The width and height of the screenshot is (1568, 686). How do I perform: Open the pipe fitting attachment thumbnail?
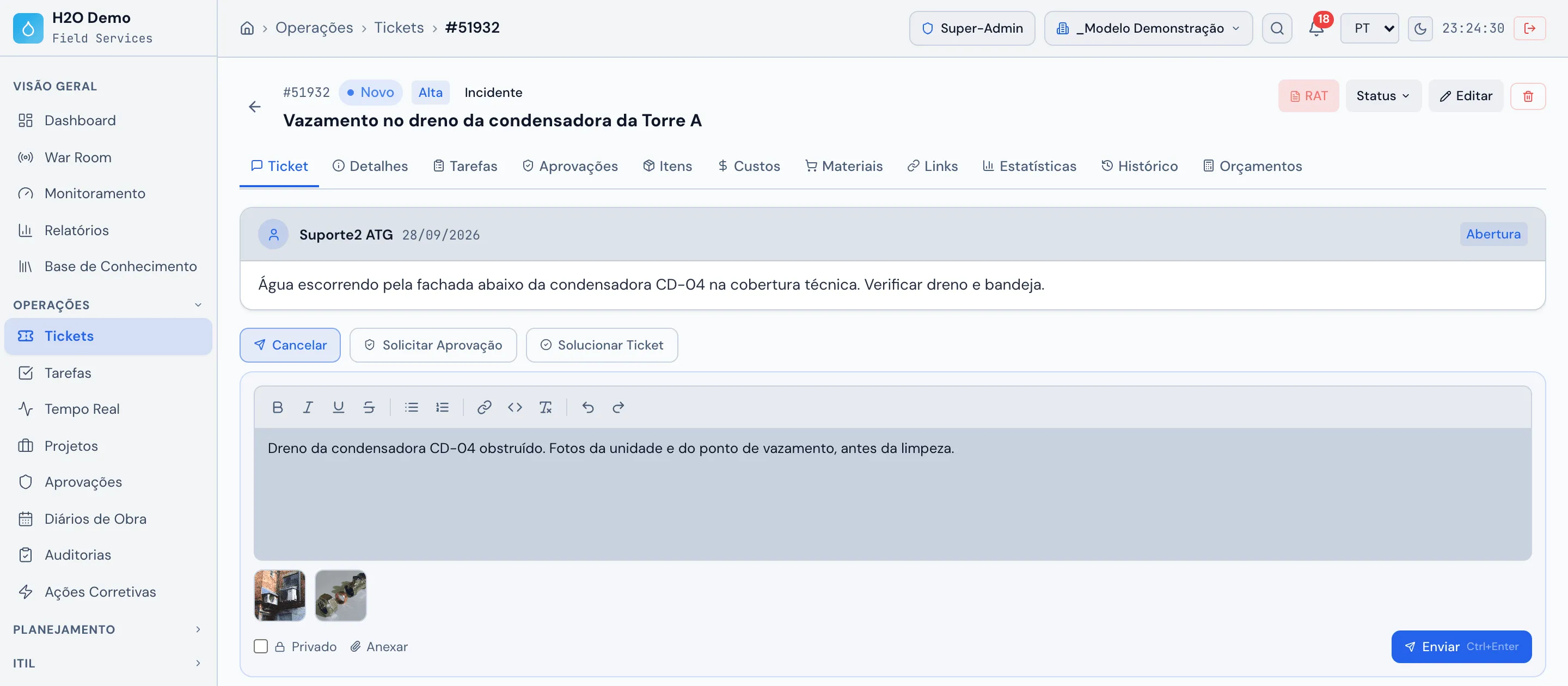point(341,595)
